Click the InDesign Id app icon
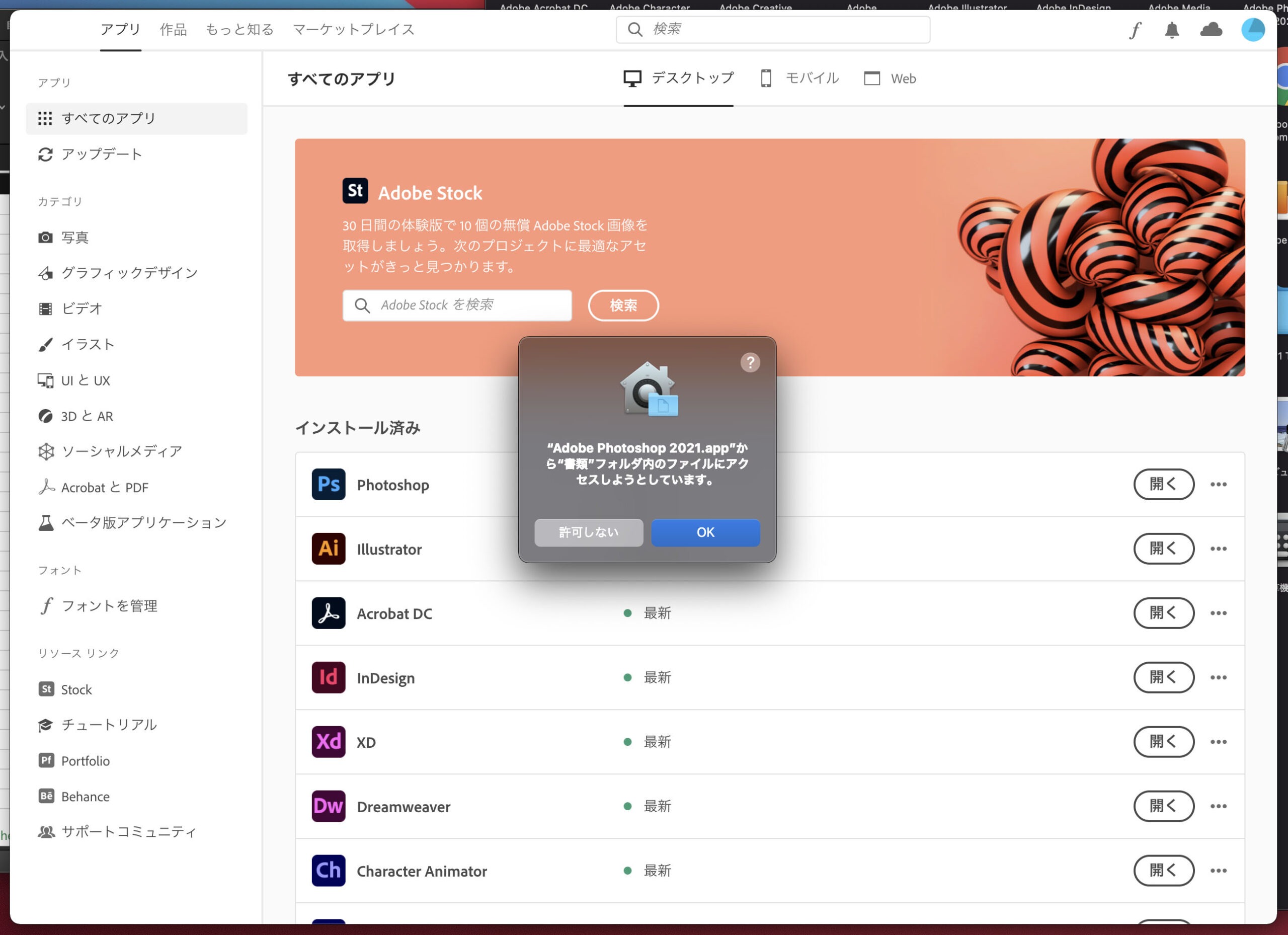This screenshot has width=1288, height=935. (x=328, y=677)
